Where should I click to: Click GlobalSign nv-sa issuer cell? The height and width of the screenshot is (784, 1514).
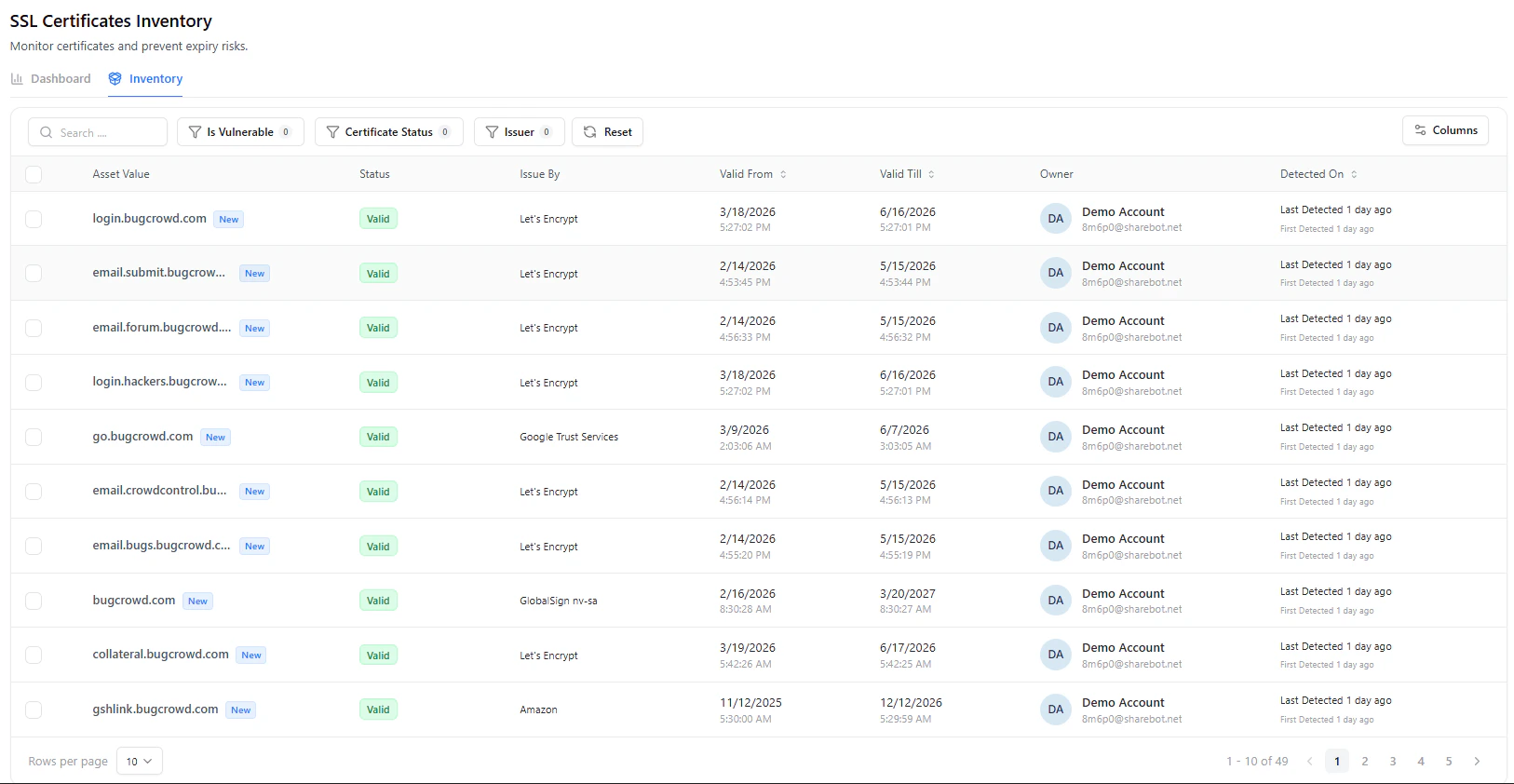pos(559,601)
